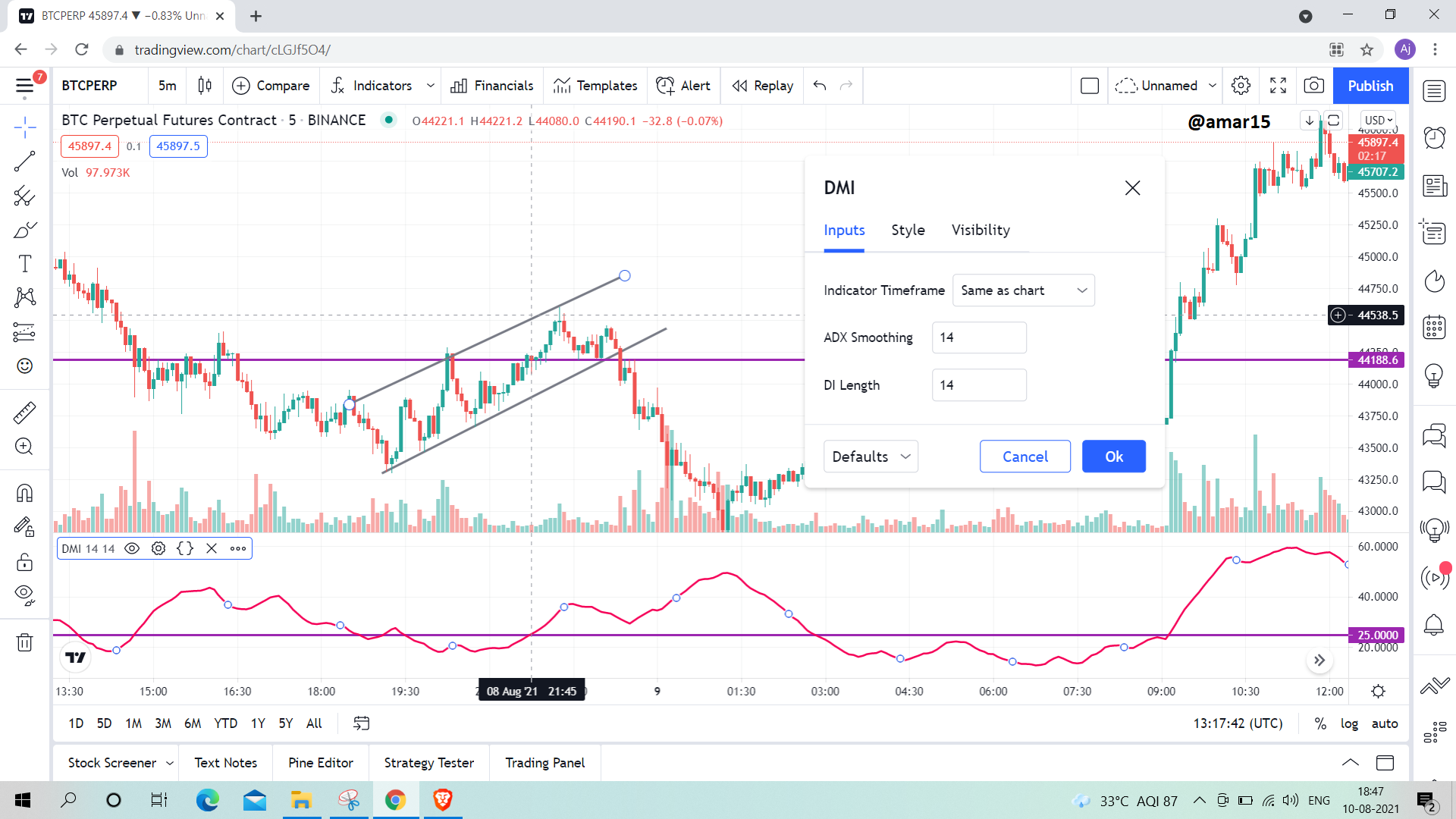Open the Indicator Timeframe dropdown
Image resolution: width=1456 pixels, height=819 pixels.
click(x=1024, y=290)
